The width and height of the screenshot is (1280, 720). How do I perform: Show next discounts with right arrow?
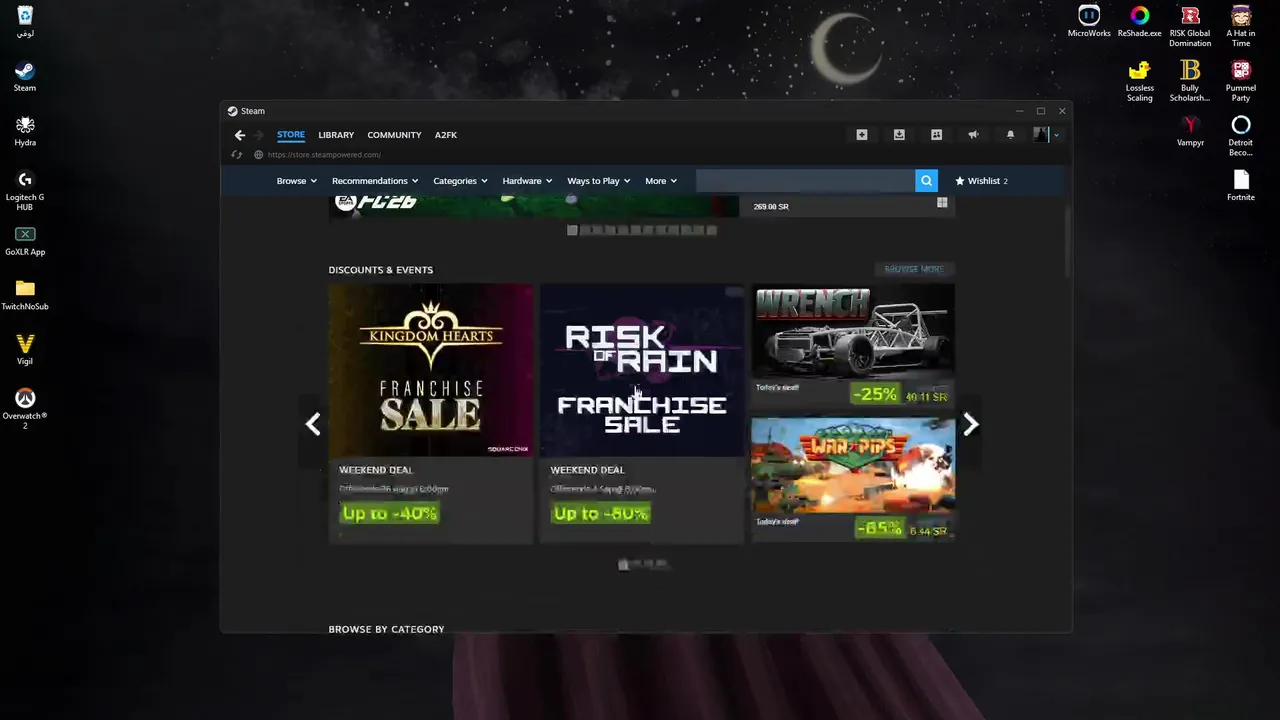pos(970,425)
